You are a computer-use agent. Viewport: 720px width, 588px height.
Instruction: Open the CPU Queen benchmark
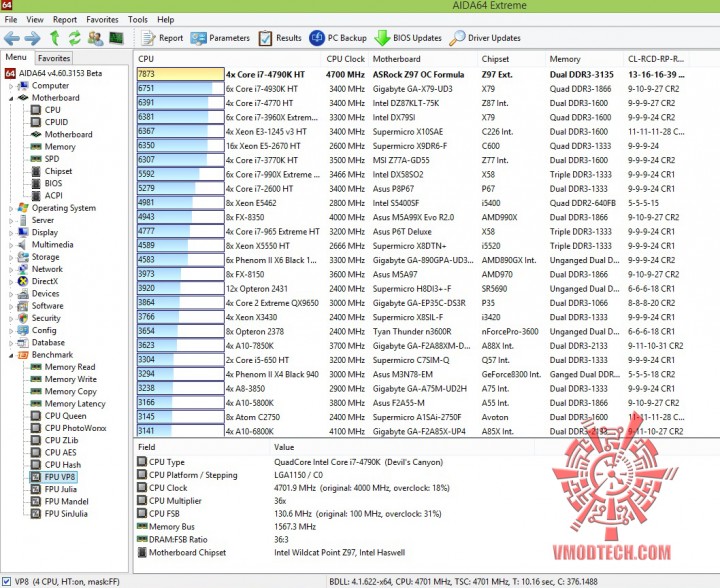click(x=65, y=416)
